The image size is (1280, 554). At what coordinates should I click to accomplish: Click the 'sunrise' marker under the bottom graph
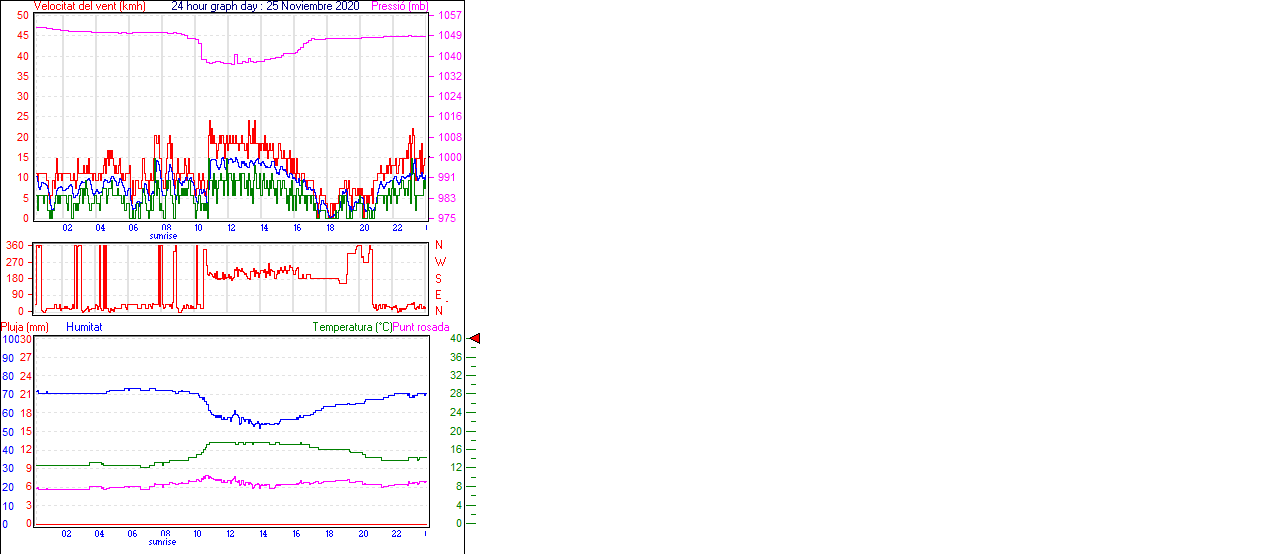(x=163, y=542)
